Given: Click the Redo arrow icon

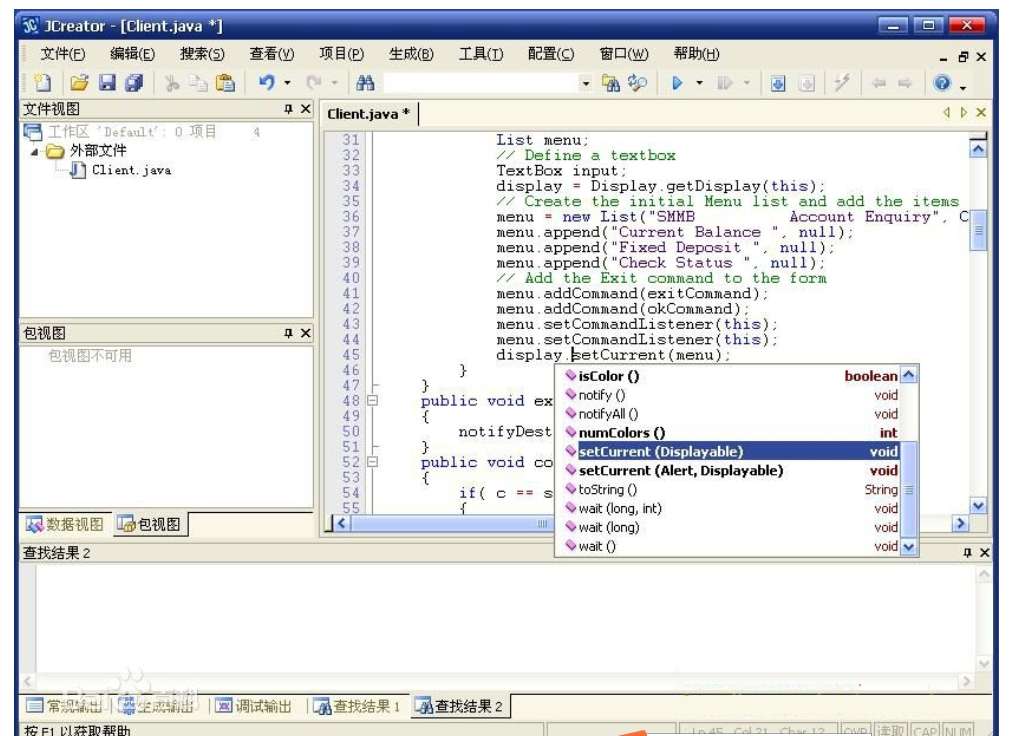Looking at the screenshot, I should click(x=314, y=83).
